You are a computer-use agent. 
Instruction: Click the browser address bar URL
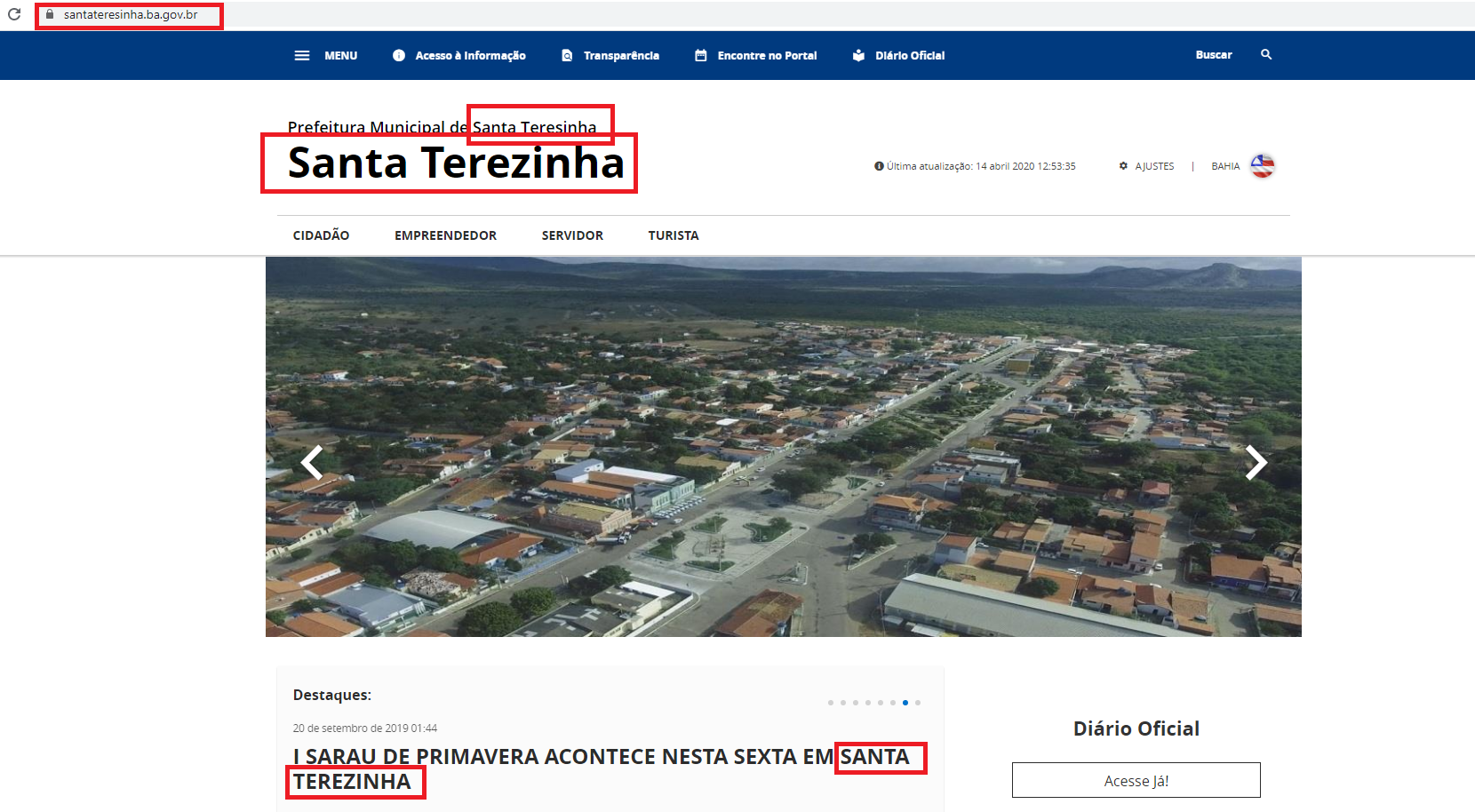131,15
